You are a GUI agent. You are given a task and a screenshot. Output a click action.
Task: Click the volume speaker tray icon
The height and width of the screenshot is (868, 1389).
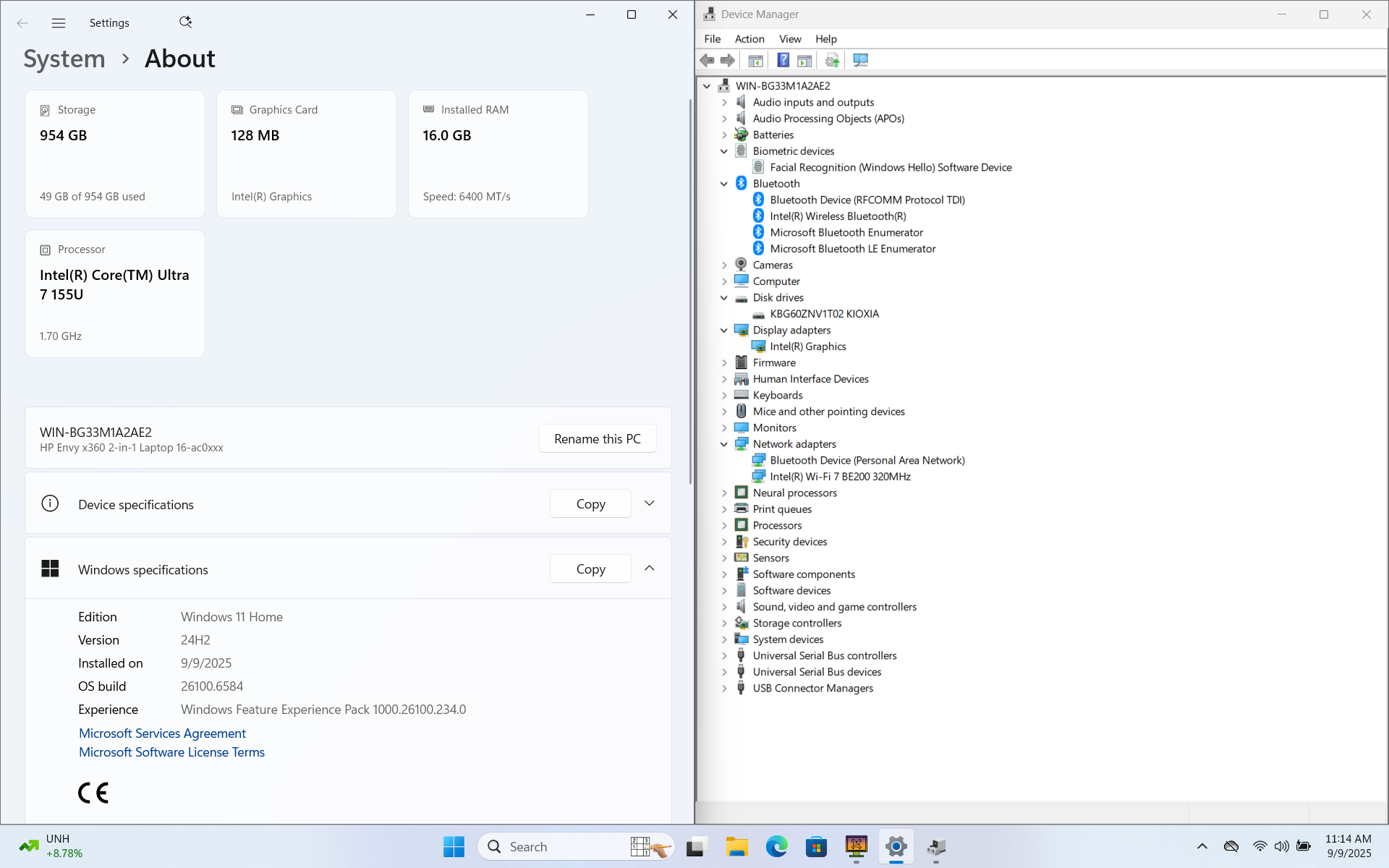pos(1281,846)
